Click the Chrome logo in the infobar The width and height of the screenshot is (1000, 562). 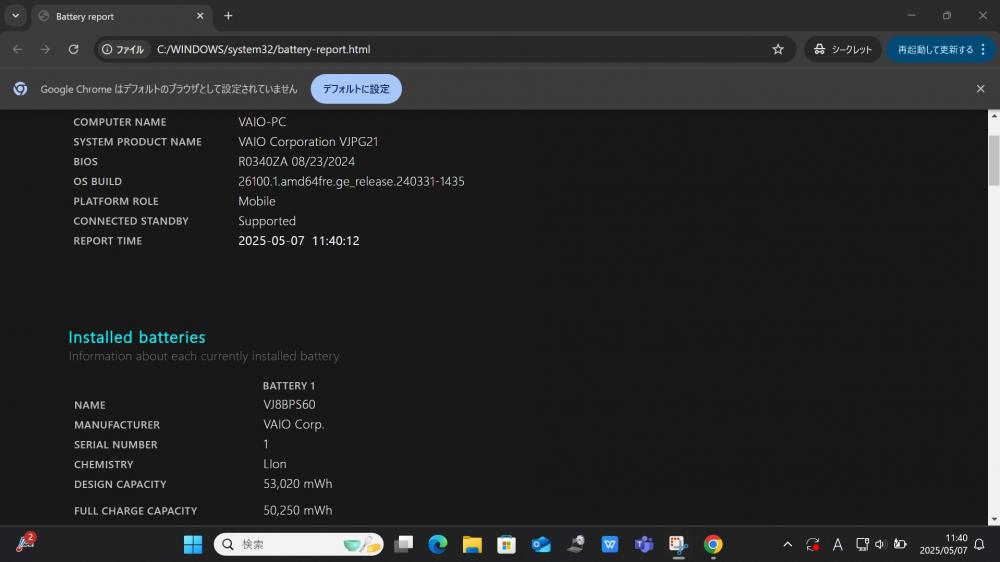(20, 89)
